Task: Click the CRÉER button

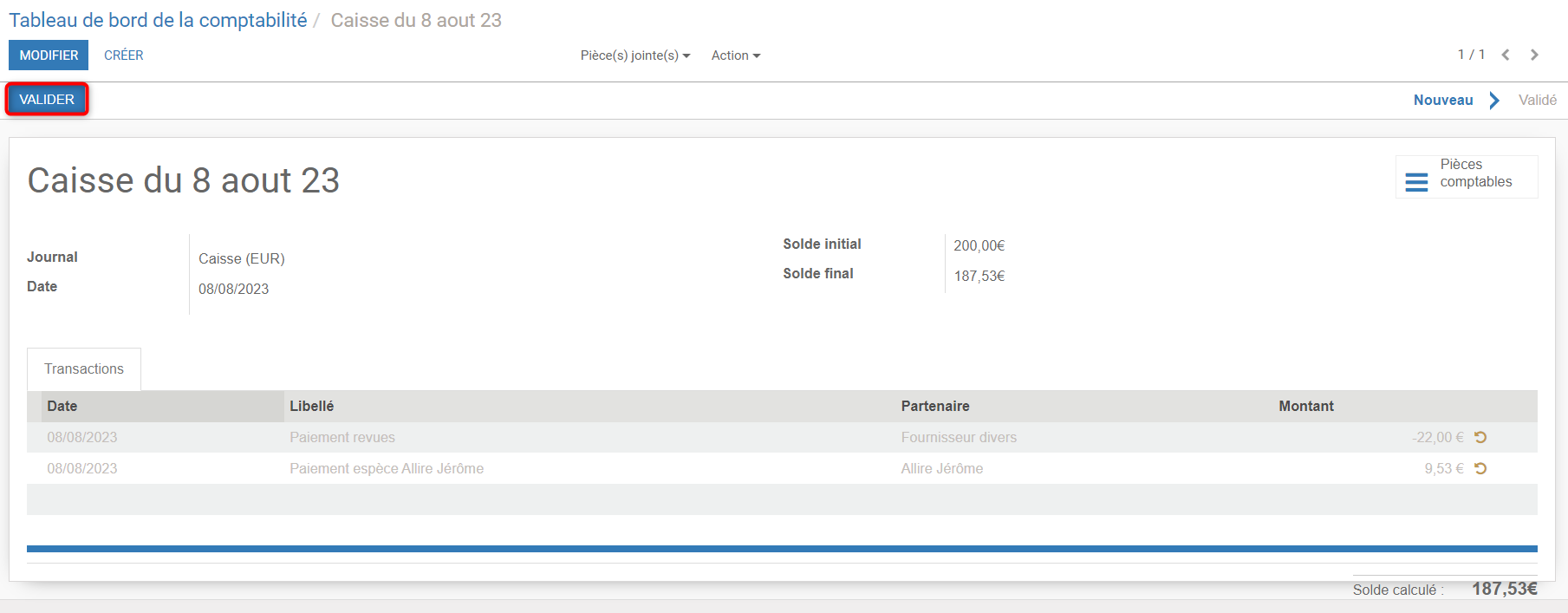Action: (124, 55)
